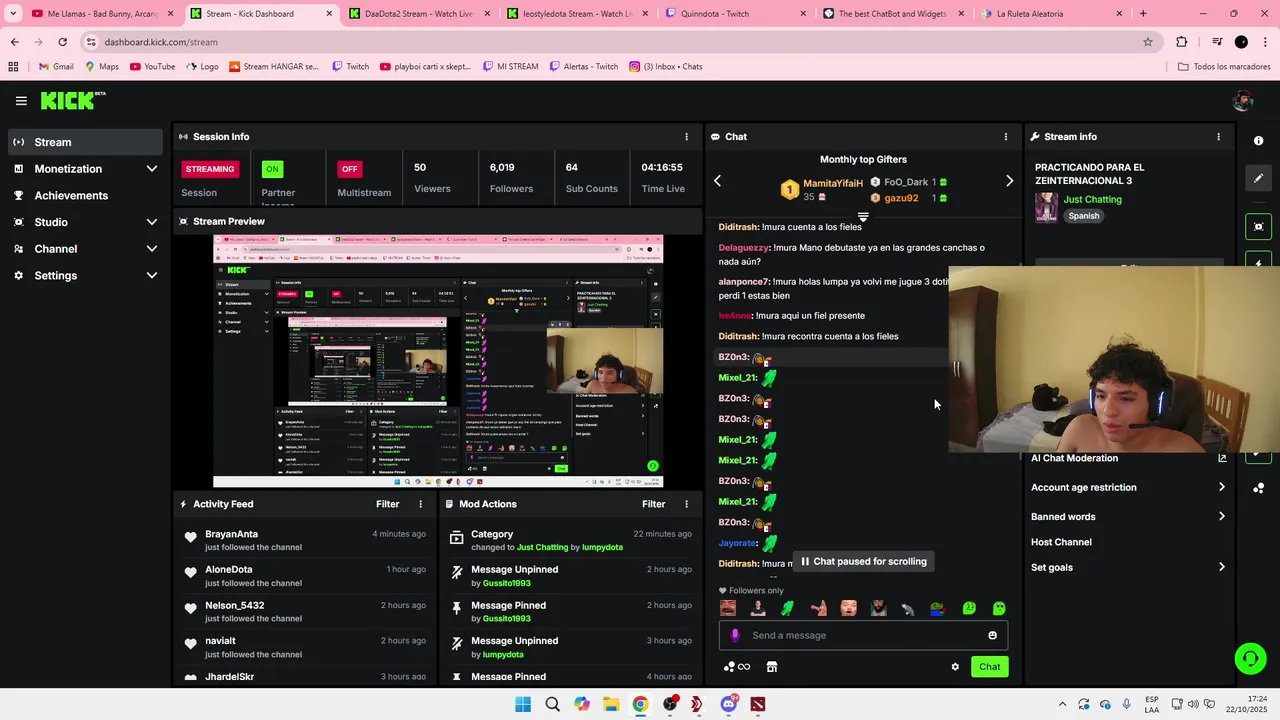Viewport: 1280px width, 720px height.
Task: Open AI Chat Moderation external link icon
Action: pyautogui.click(x=1222, y=458)
